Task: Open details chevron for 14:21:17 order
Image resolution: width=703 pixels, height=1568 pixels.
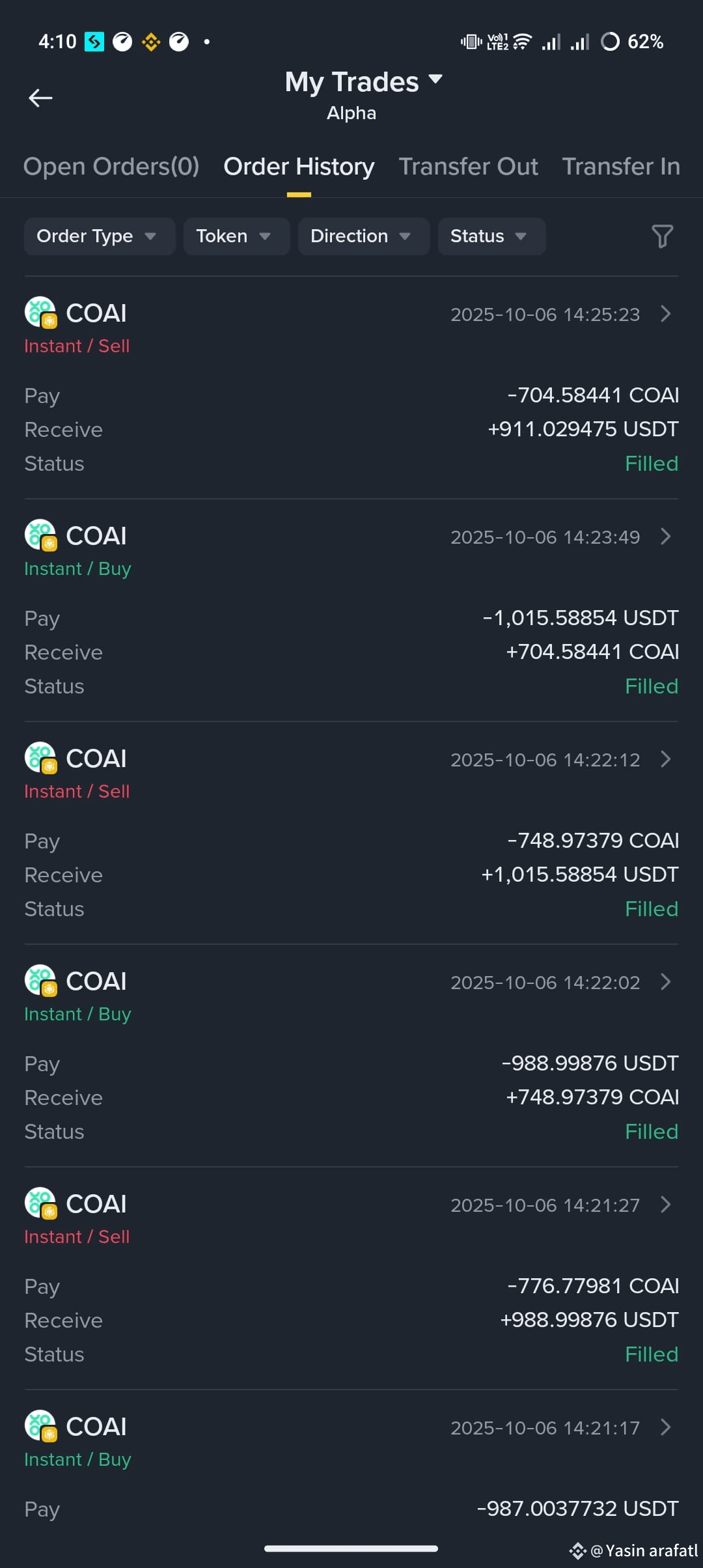Action: [665, 1427]
